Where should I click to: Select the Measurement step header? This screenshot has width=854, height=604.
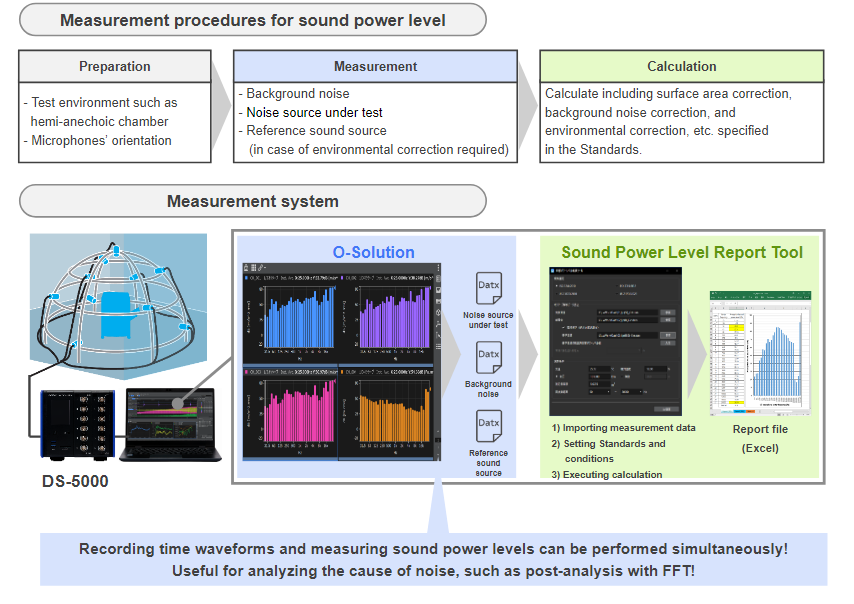pyautogui.click(x=375, y=67)
